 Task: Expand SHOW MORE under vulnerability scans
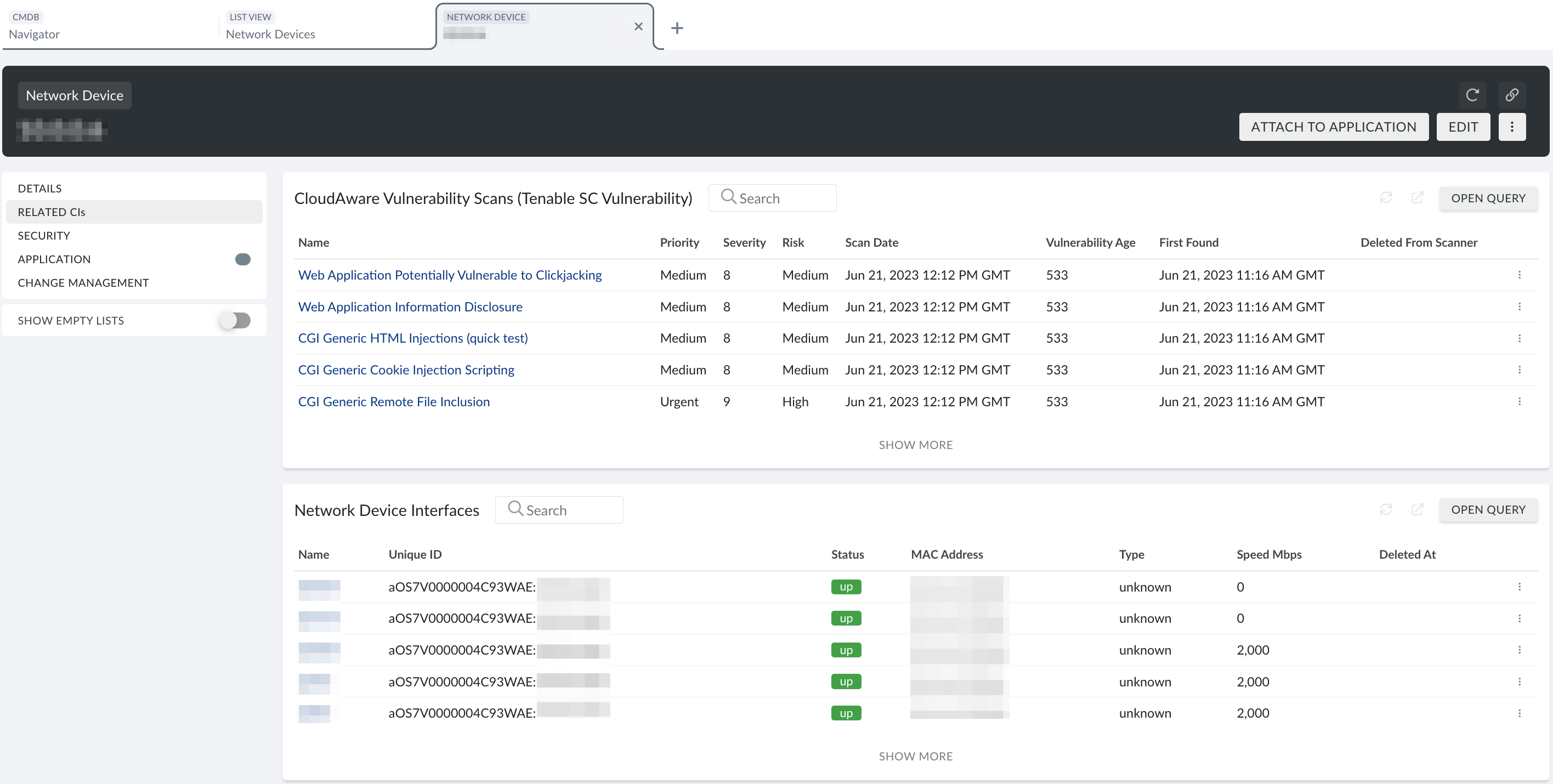click(916, 445)
